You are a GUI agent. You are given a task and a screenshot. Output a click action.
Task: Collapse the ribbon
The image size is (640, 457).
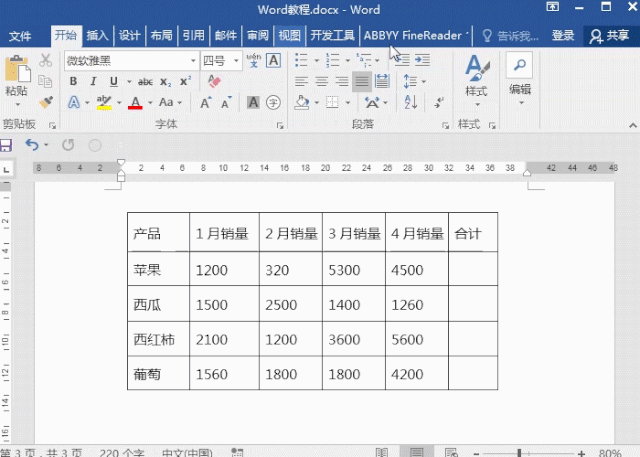[x=633, y=125]
